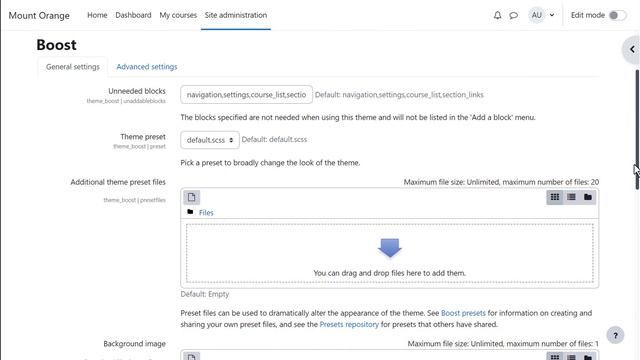Viewport: 640px width, 360px height.
Task: Click Additional theme preset files label
Action: click(118, 182)
